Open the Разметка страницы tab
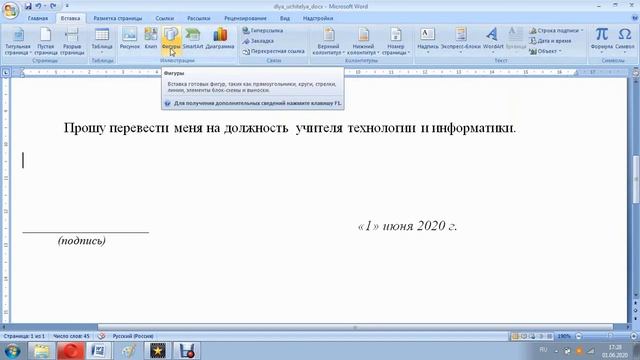Screen dimensions: 640x360 [x=118, y=18]
